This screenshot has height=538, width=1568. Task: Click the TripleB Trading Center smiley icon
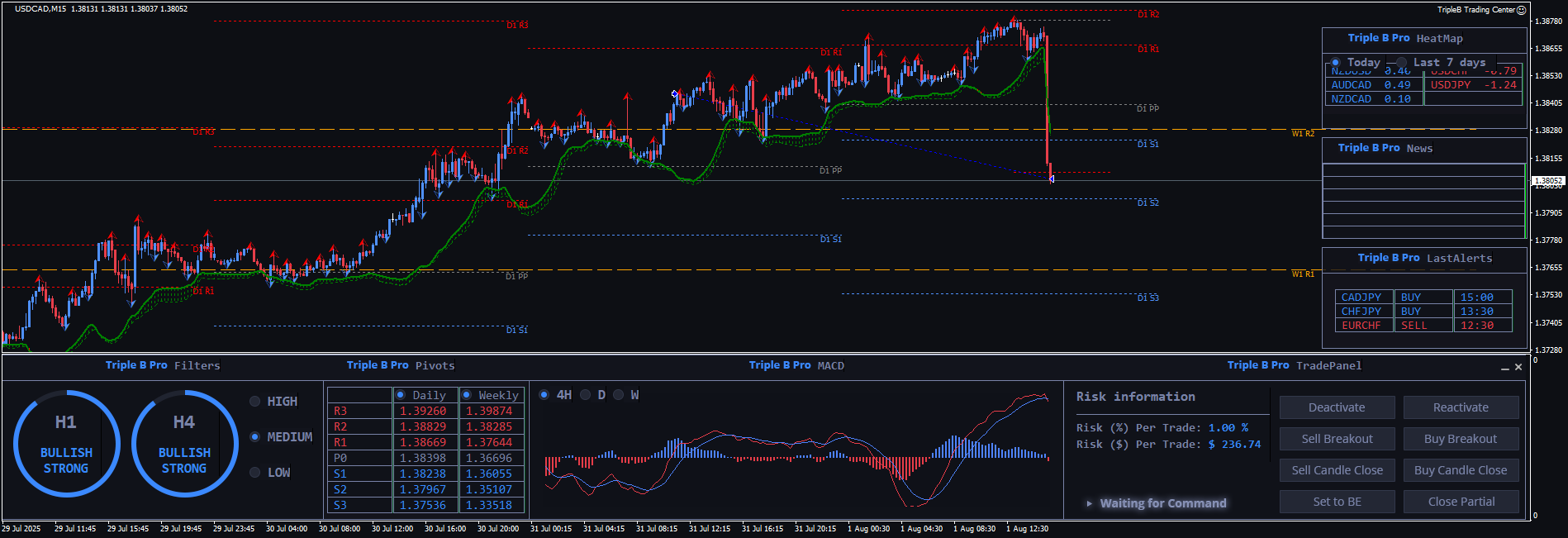(x=1522, y=10)
